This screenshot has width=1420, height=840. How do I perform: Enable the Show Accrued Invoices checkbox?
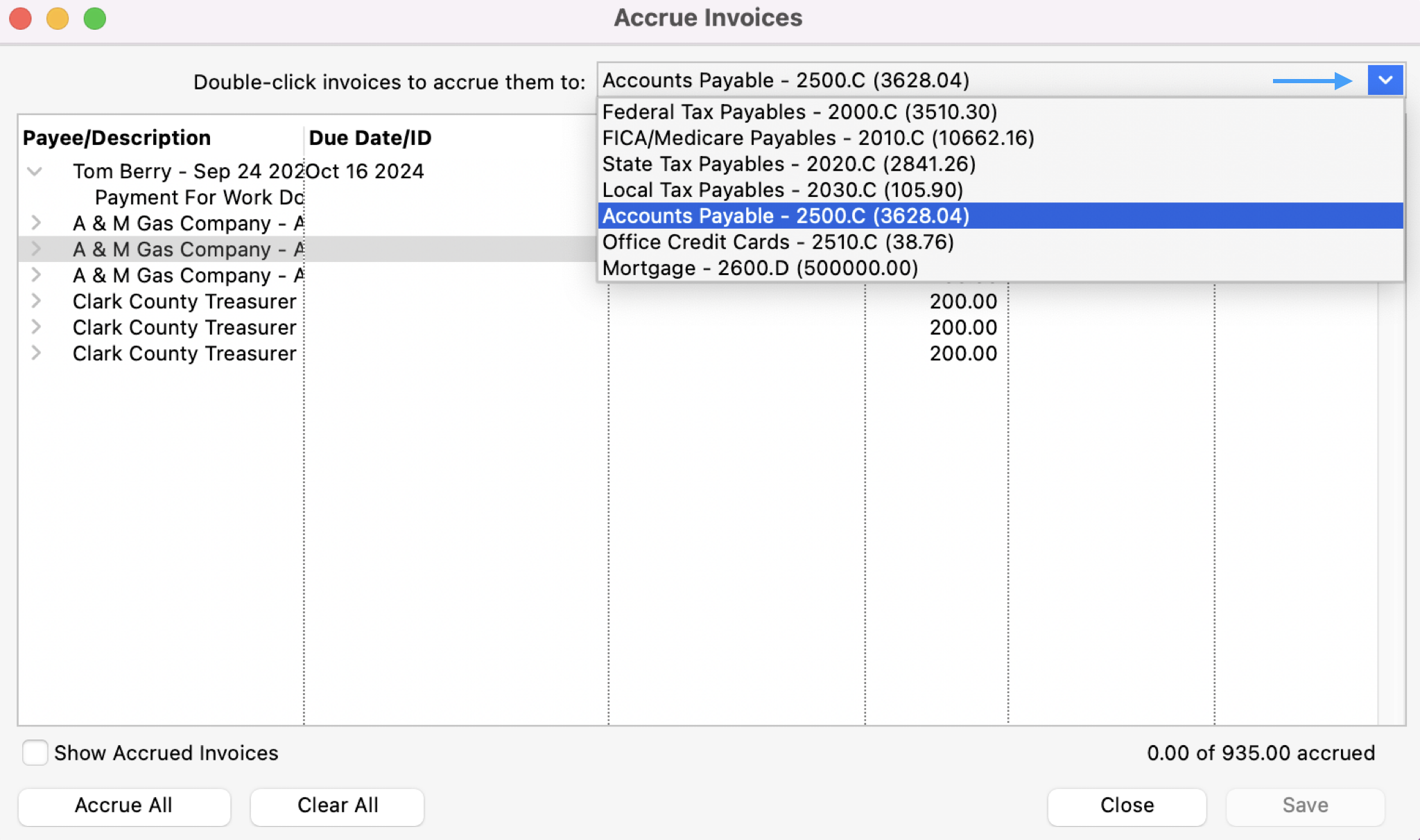[35, 753]
